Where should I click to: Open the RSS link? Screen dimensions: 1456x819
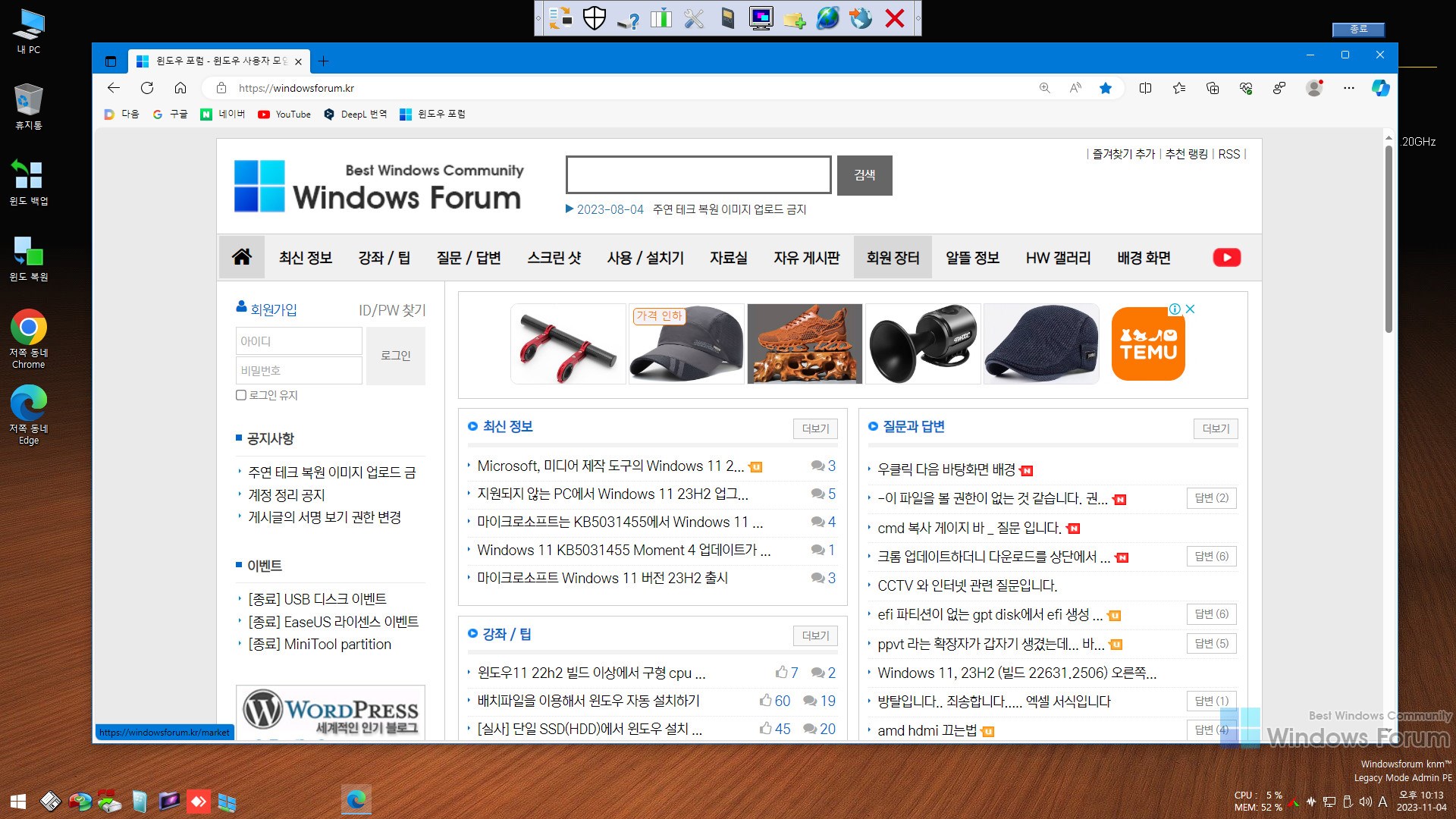1229,154
